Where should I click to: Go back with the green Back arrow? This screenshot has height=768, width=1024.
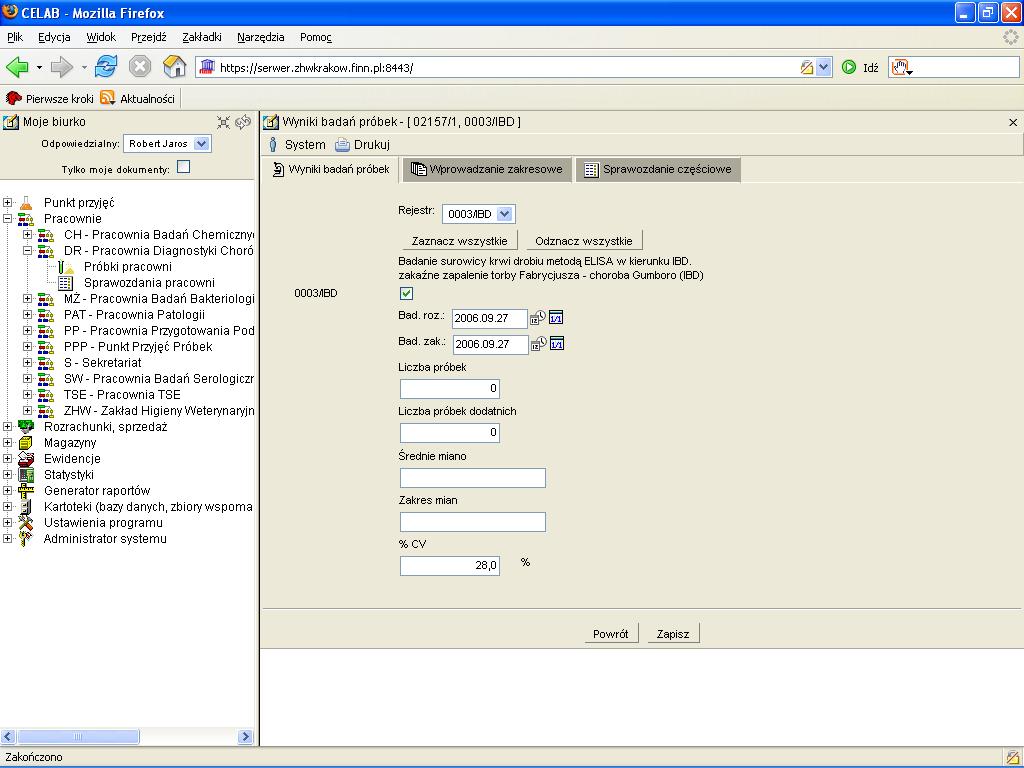coord(17,67)
